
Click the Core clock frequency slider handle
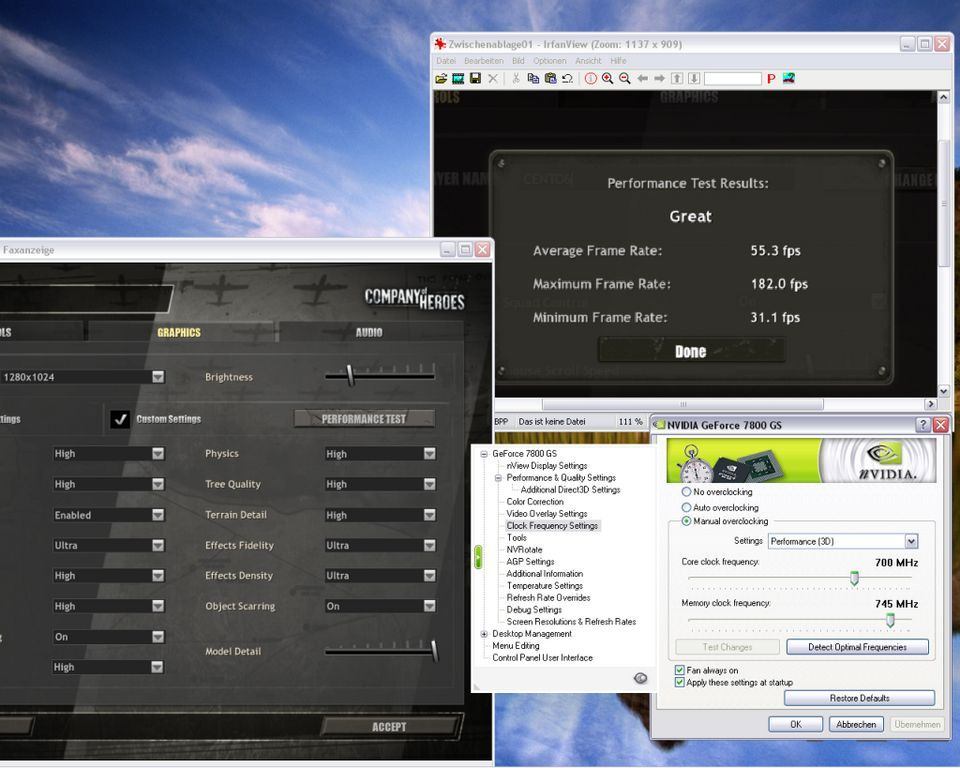pyautogui.click(x=853, y=578)
